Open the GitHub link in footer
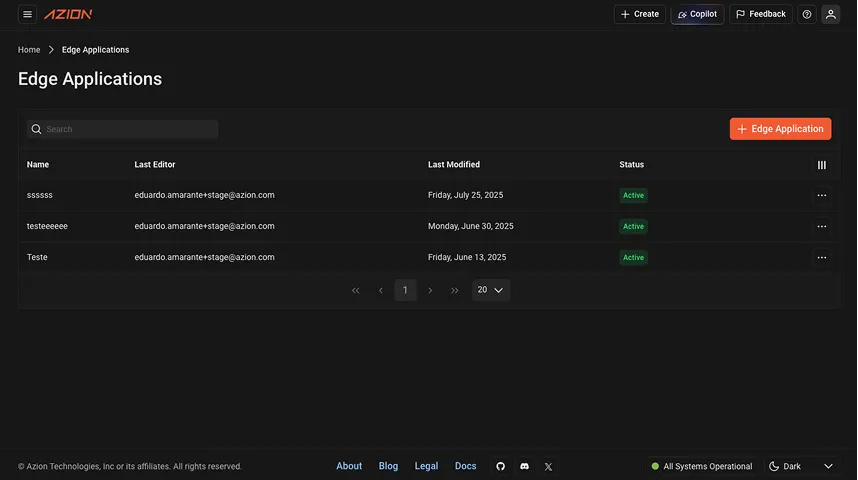 501,466
